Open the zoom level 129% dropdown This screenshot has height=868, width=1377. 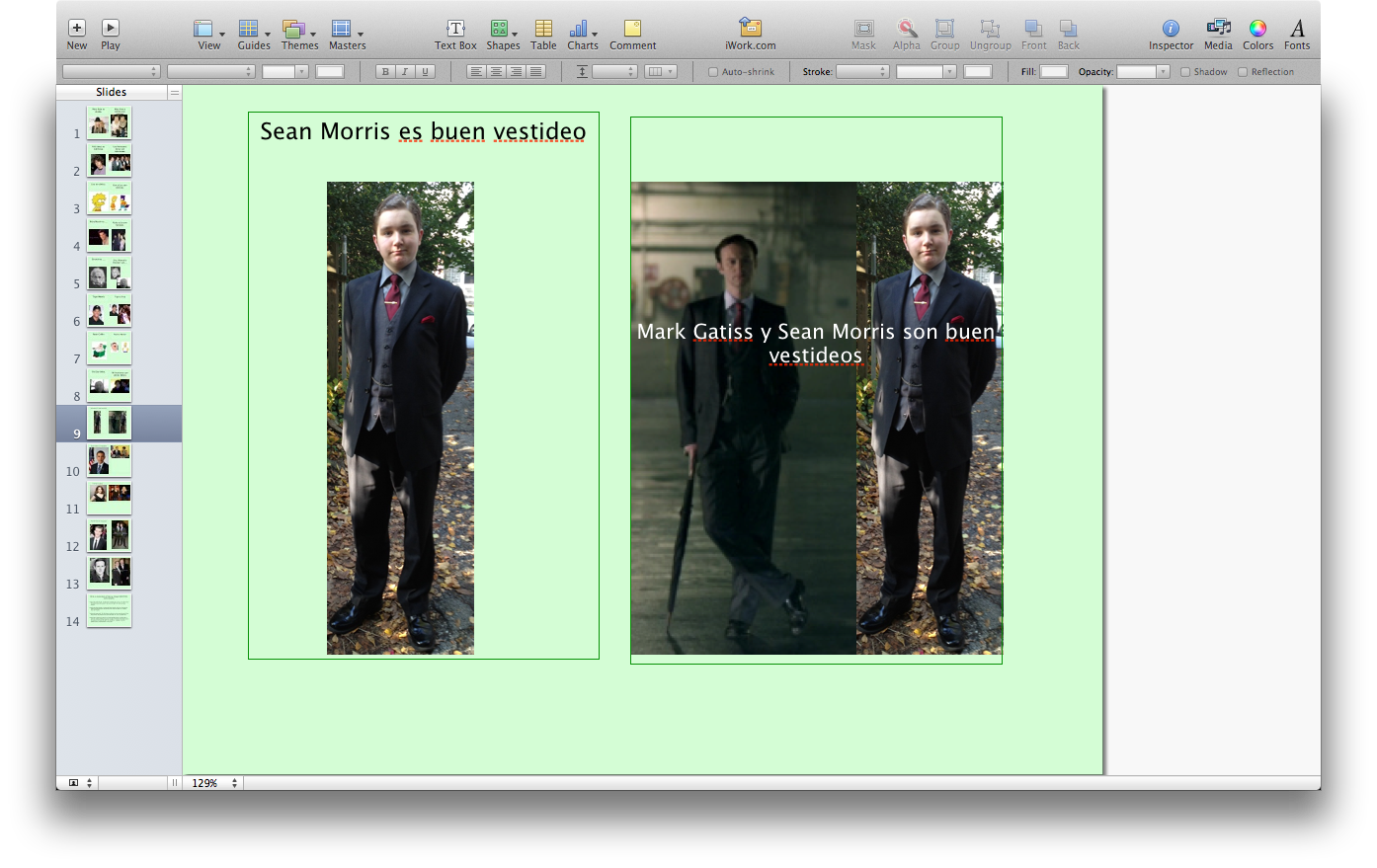(x=214, y=783)
